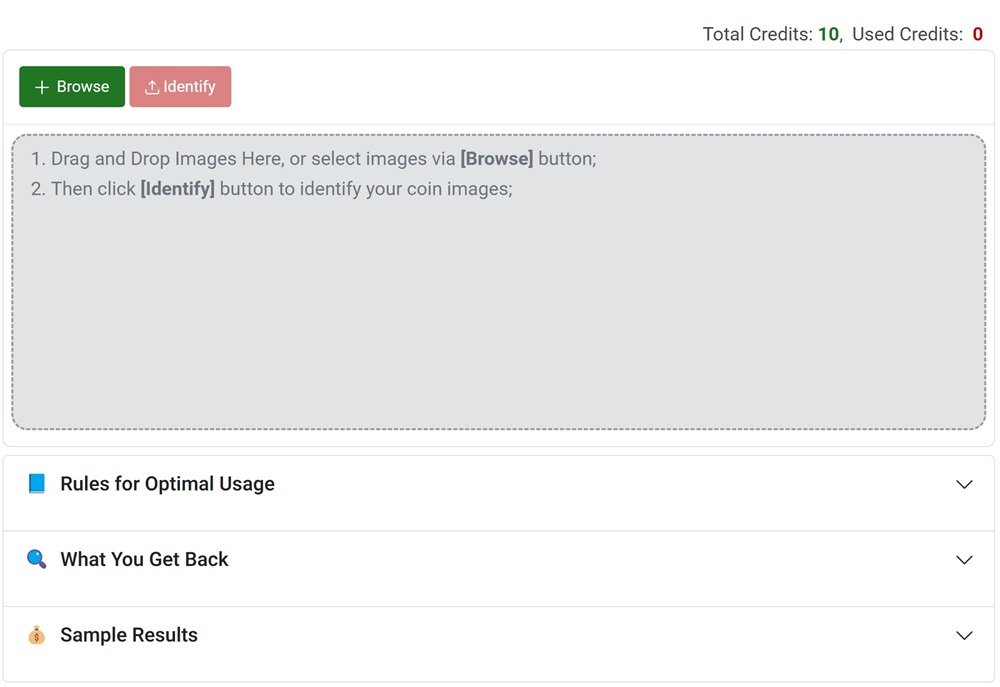This screenshot has height=687, width=1000.
Task: Expand the Sample Results chevron
Action: tap(964, 635)
